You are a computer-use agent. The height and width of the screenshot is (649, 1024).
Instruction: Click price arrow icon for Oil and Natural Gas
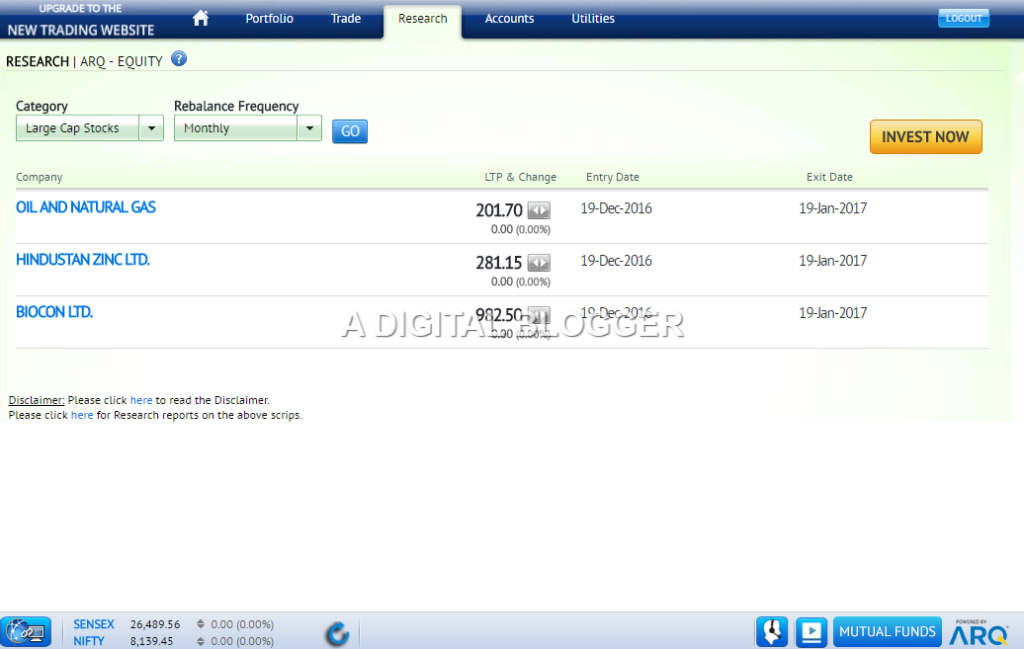point(539,210)
